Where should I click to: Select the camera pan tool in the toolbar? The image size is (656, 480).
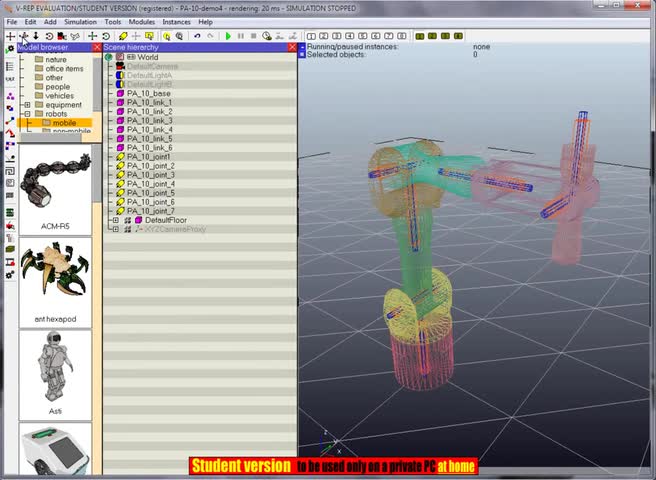[x=10, y=36]
